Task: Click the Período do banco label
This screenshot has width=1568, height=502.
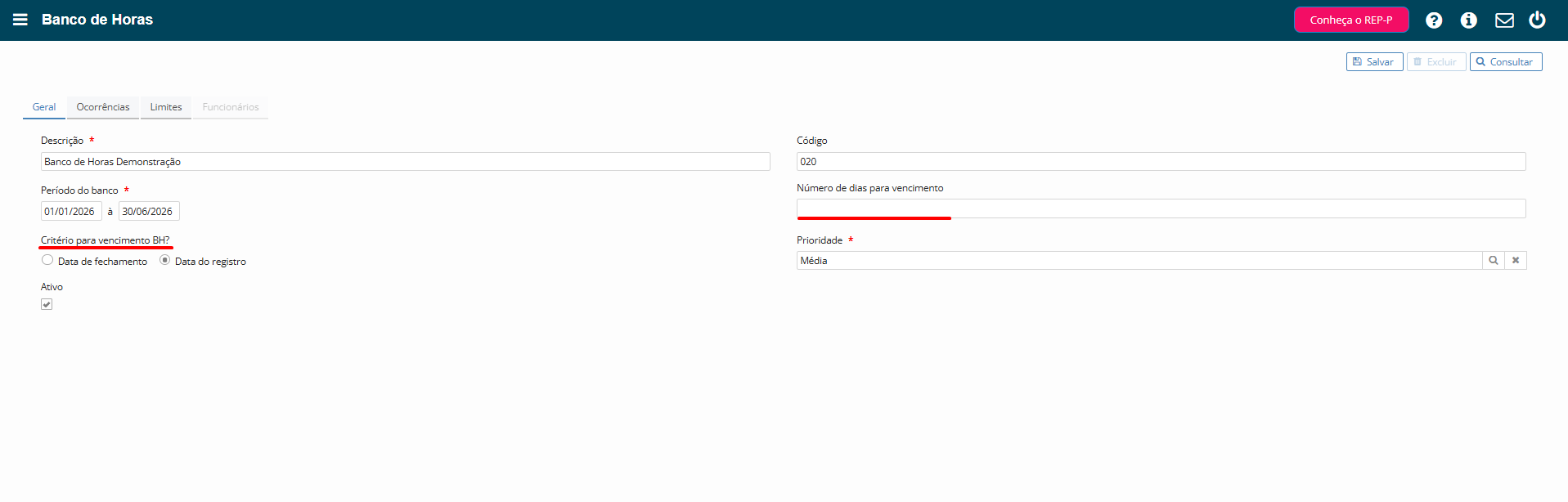Action: [79, 190]
